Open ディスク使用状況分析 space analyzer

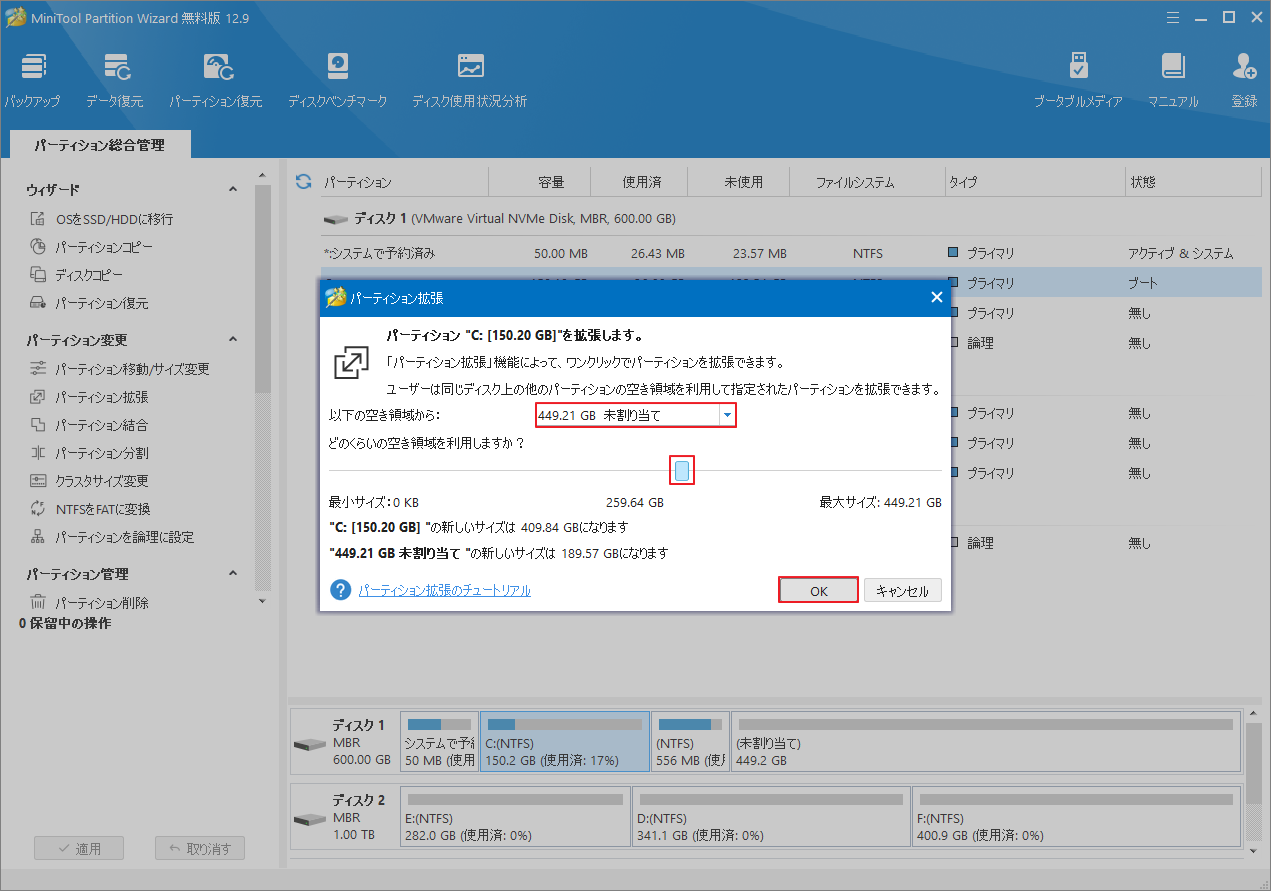click(469, 81)
